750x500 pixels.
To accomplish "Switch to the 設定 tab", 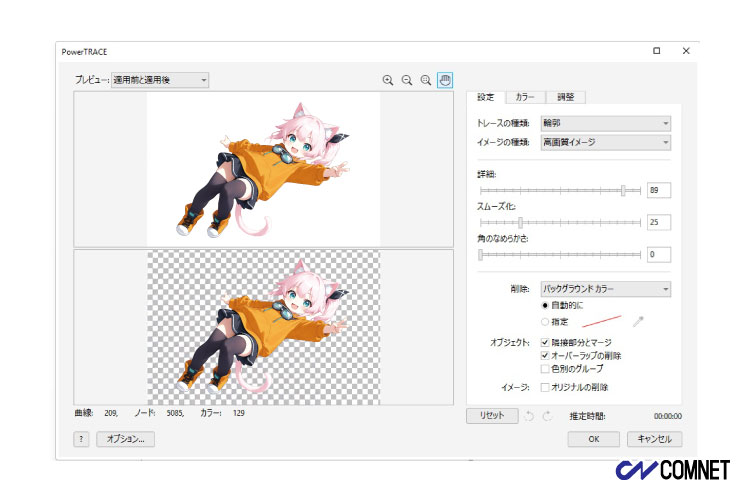I will pos(485,97).
